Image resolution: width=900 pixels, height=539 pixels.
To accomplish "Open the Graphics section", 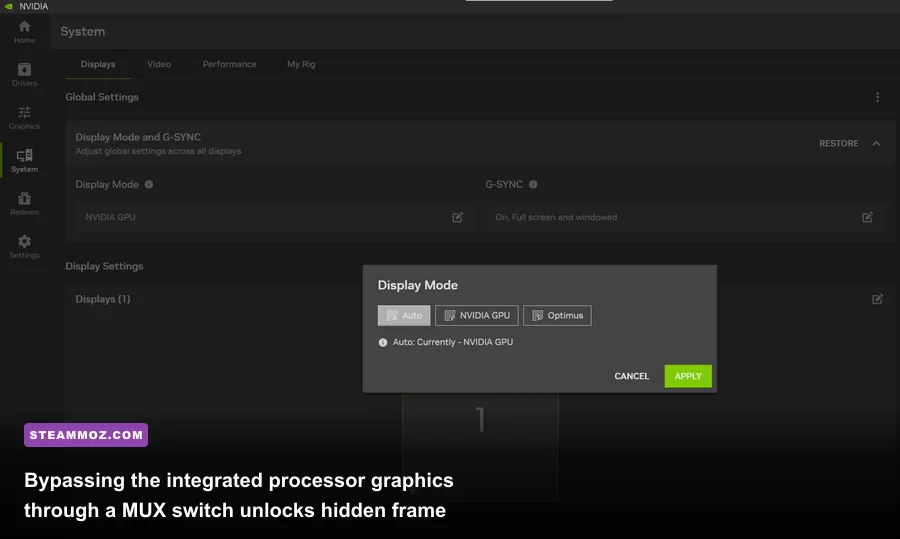I will click(24, 118).
